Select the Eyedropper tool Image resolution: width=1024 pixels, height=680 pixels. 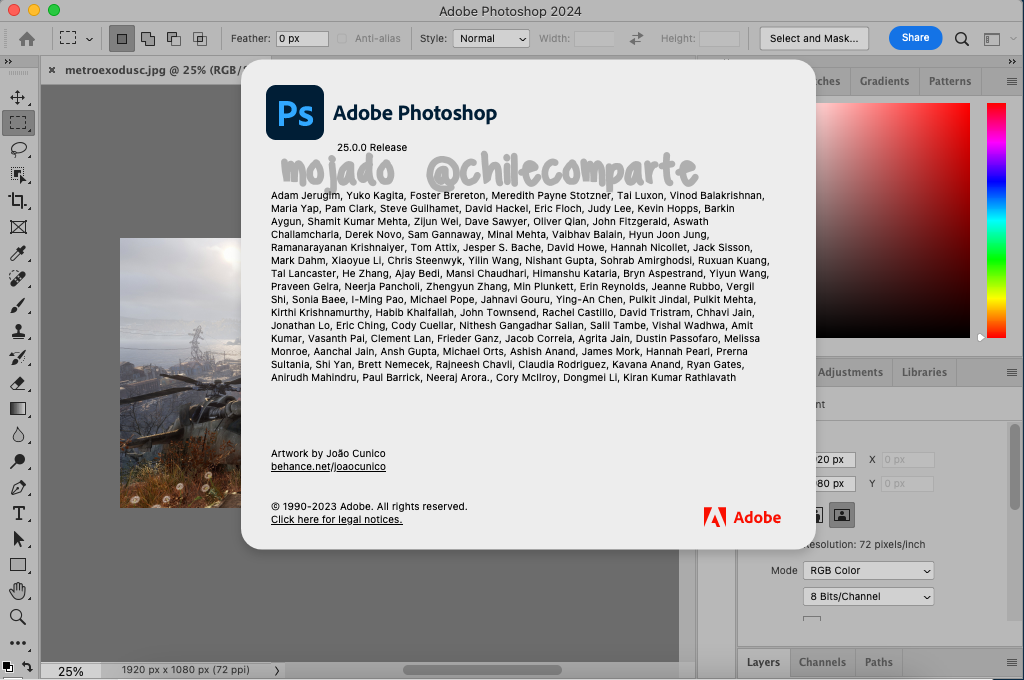pos(18,253)
